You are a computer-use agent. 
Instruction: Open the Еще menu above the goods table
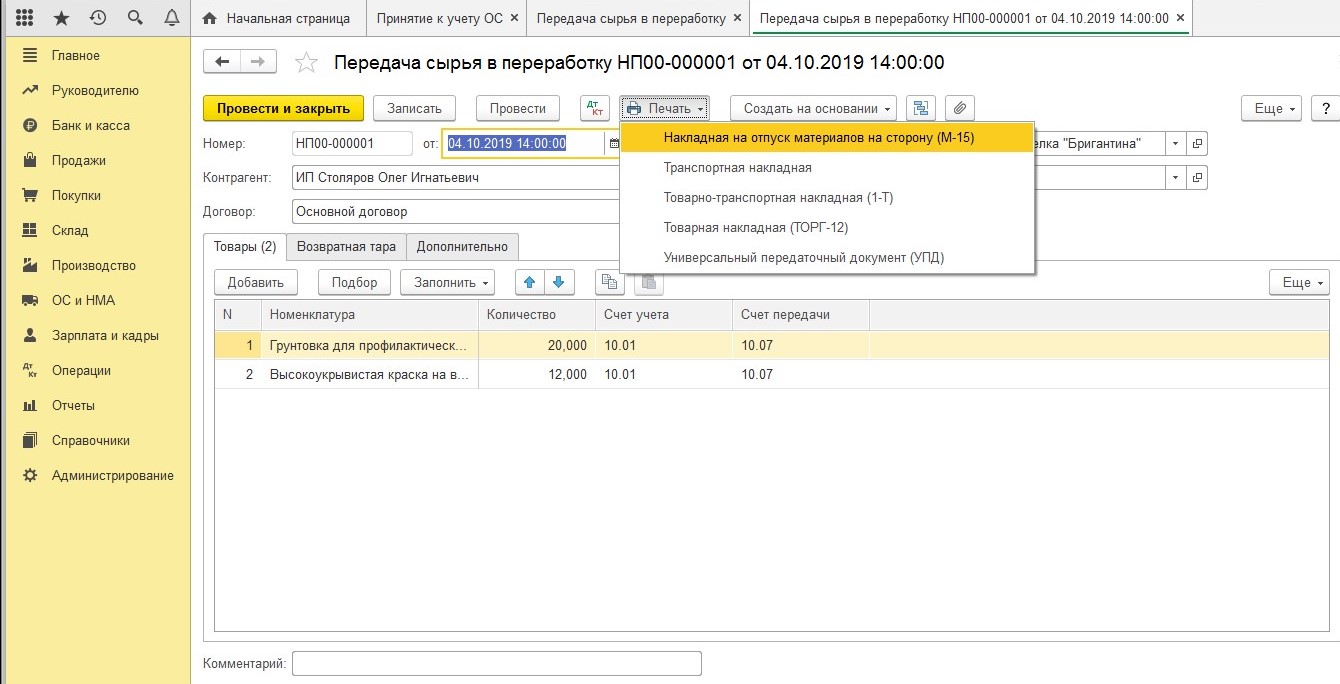pyautogui.click(x=1299, y=282)
